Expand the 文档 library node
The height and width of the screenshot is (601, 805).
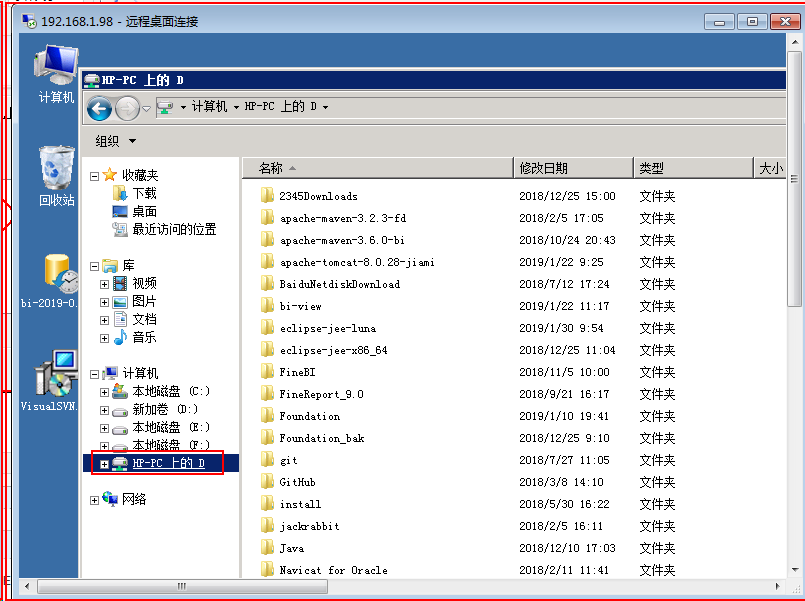(x=104, y=320)
